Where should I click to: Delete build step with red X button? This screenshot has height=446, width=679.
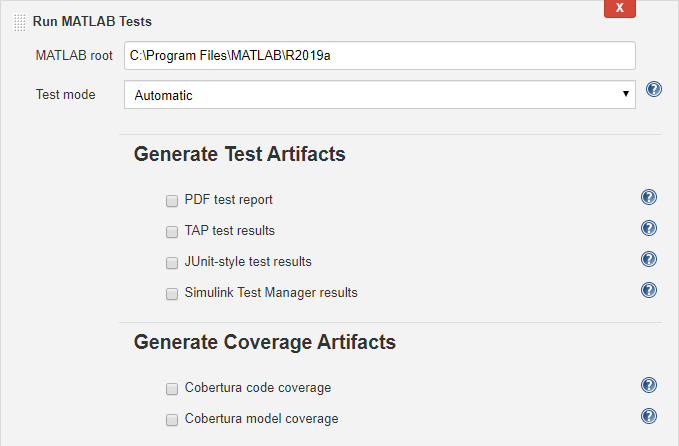[620, 8]
